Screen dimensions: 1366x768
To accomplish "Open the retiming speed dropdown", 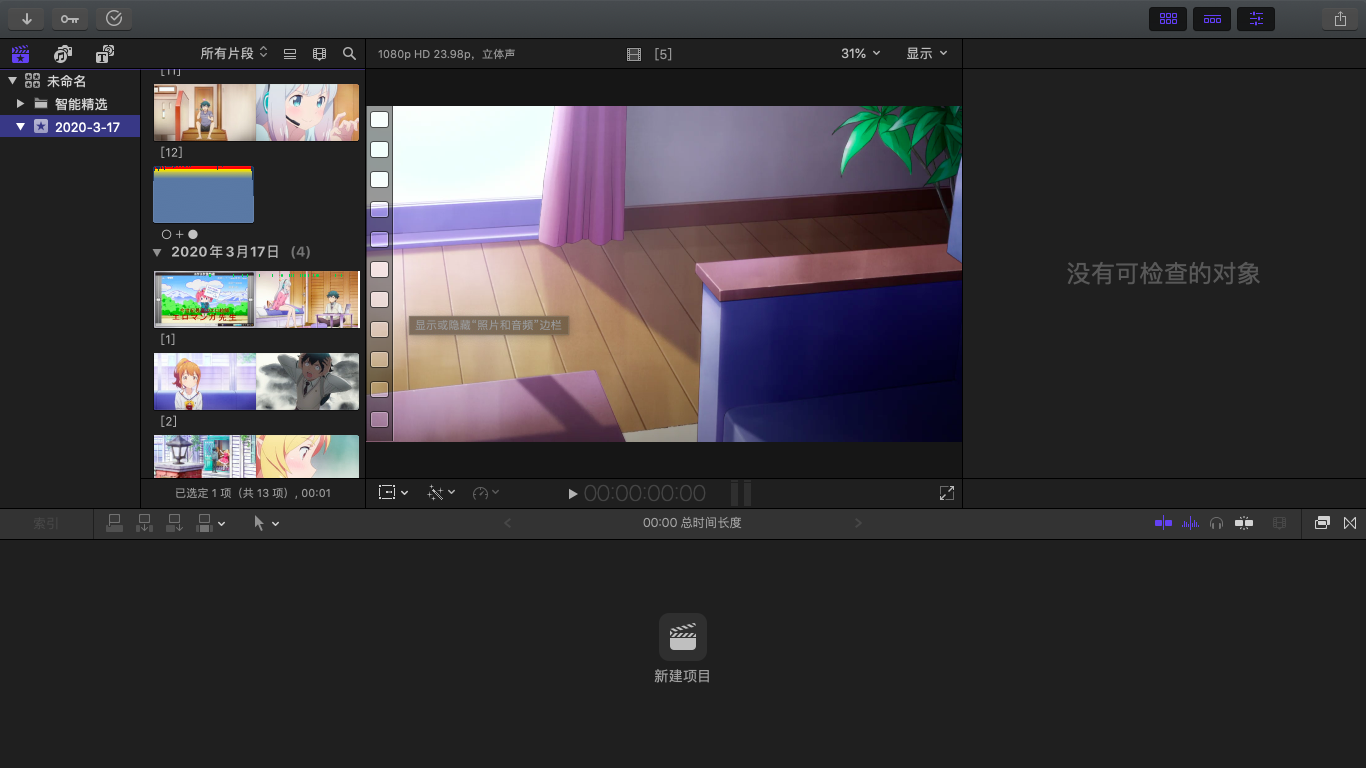I will tap(486, 493).
